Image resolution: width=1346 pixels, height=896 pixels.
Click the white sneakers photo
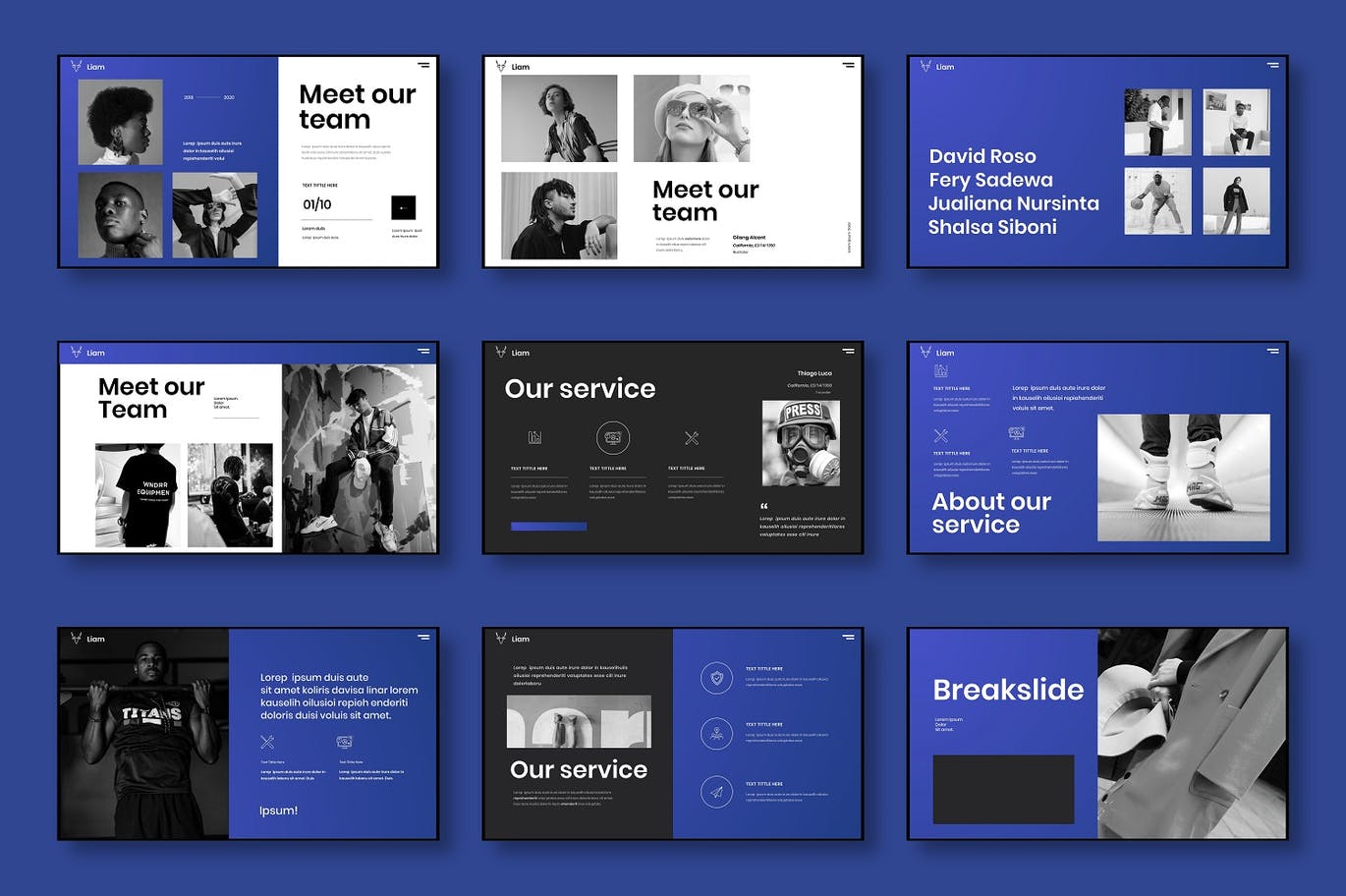[x=1183, y=477]
